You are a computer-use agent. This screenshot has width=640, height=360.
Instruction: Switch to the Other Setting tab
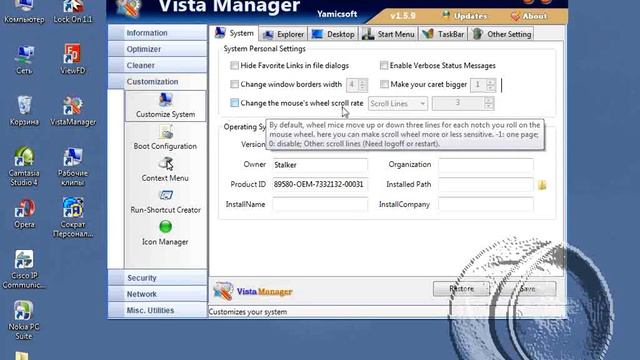[501, 34]
